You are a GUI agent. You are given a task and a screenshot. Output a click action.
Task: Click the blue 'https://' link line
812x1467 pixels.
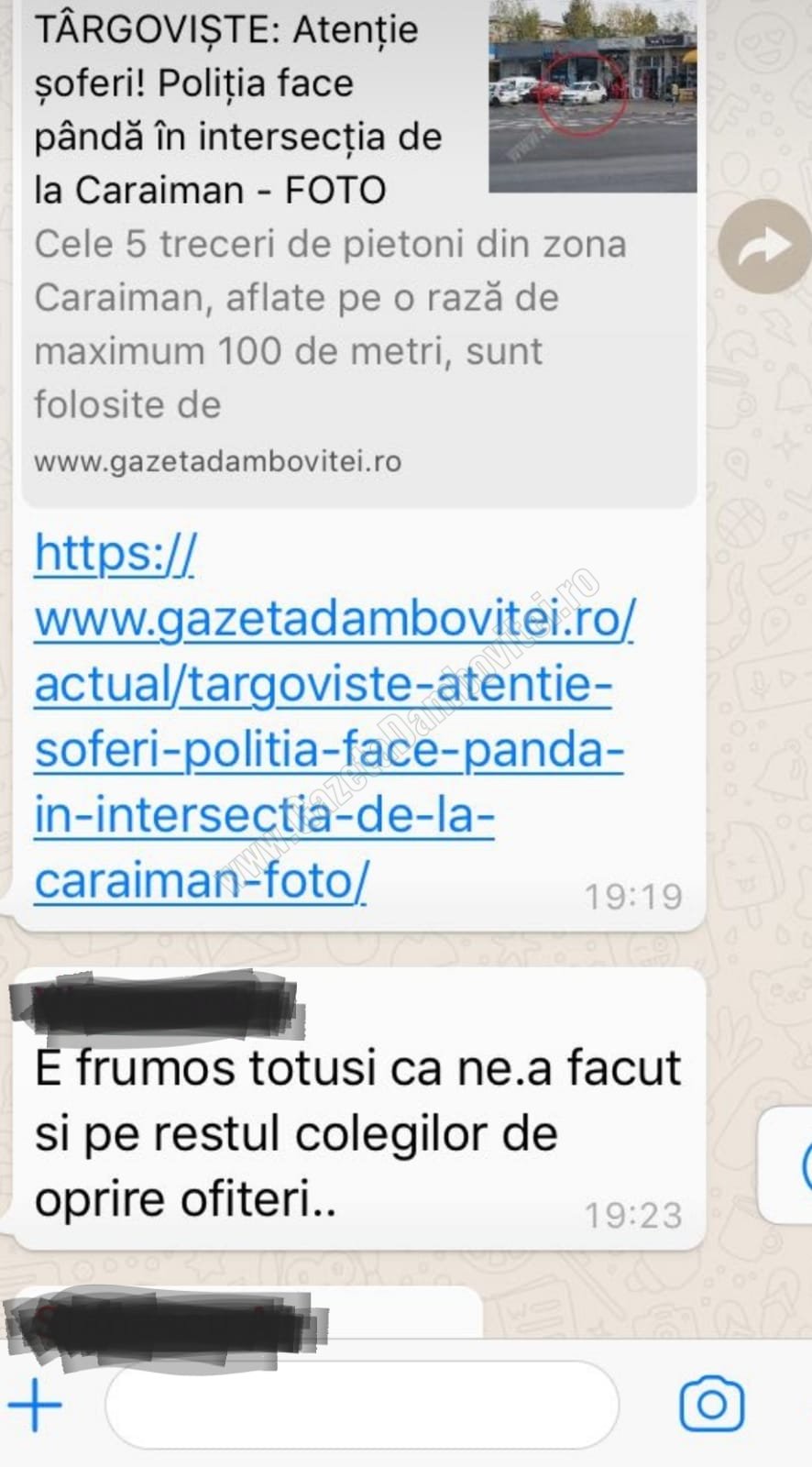point(115,554)
